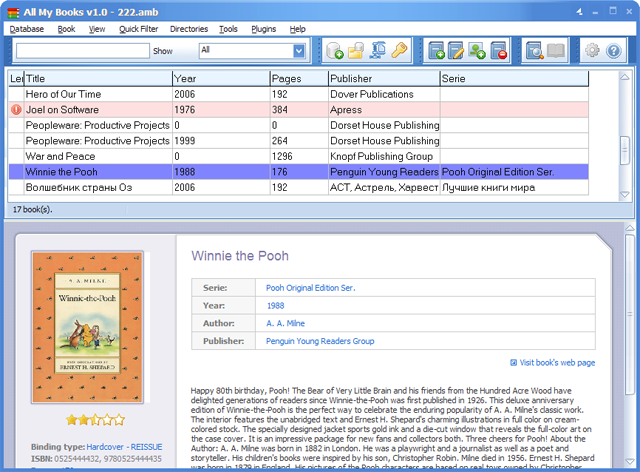The image size is (640, 472).
Task: Click the details pane scroll up arrow
Action: (630, 228)
